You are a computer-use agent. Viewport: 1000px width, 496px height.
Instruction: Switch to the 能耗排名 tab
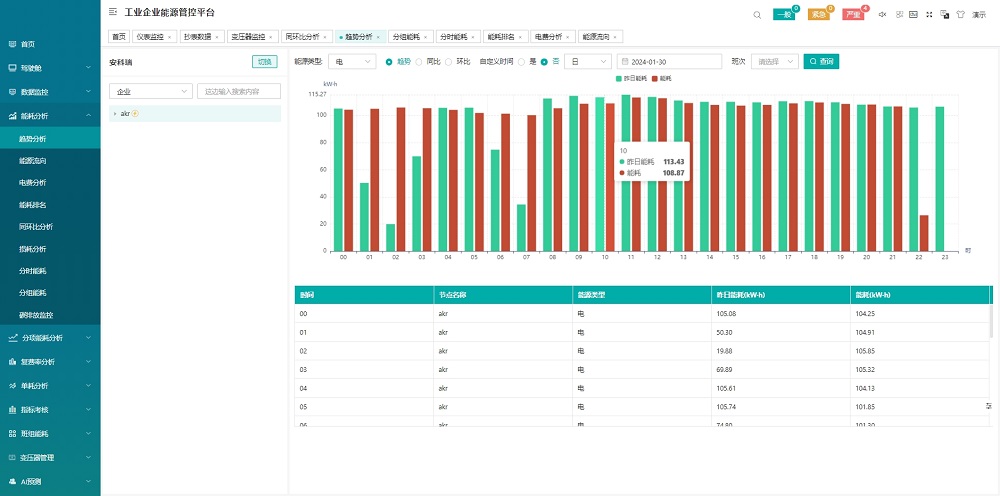pyautogui.click(x=503, y=36)
